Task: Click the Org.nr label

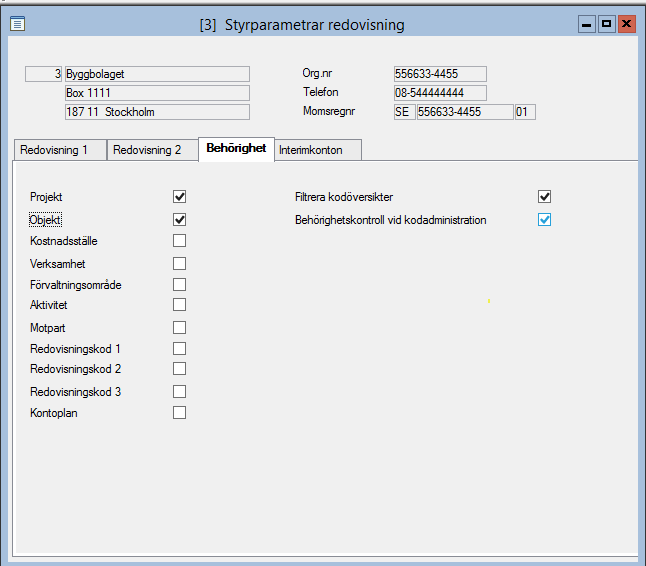Action: (317, 73)
